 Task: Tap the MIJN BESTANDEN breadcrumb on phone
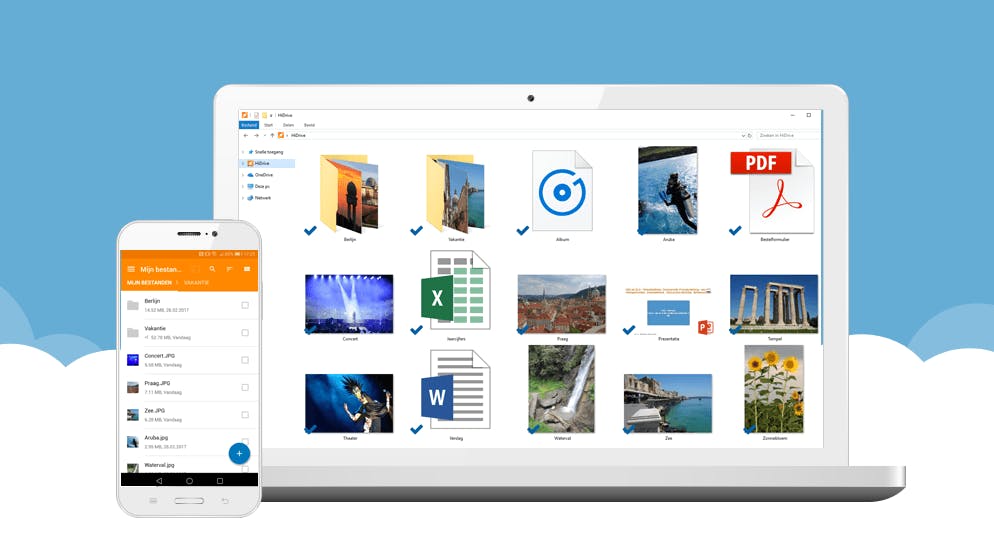149,283
